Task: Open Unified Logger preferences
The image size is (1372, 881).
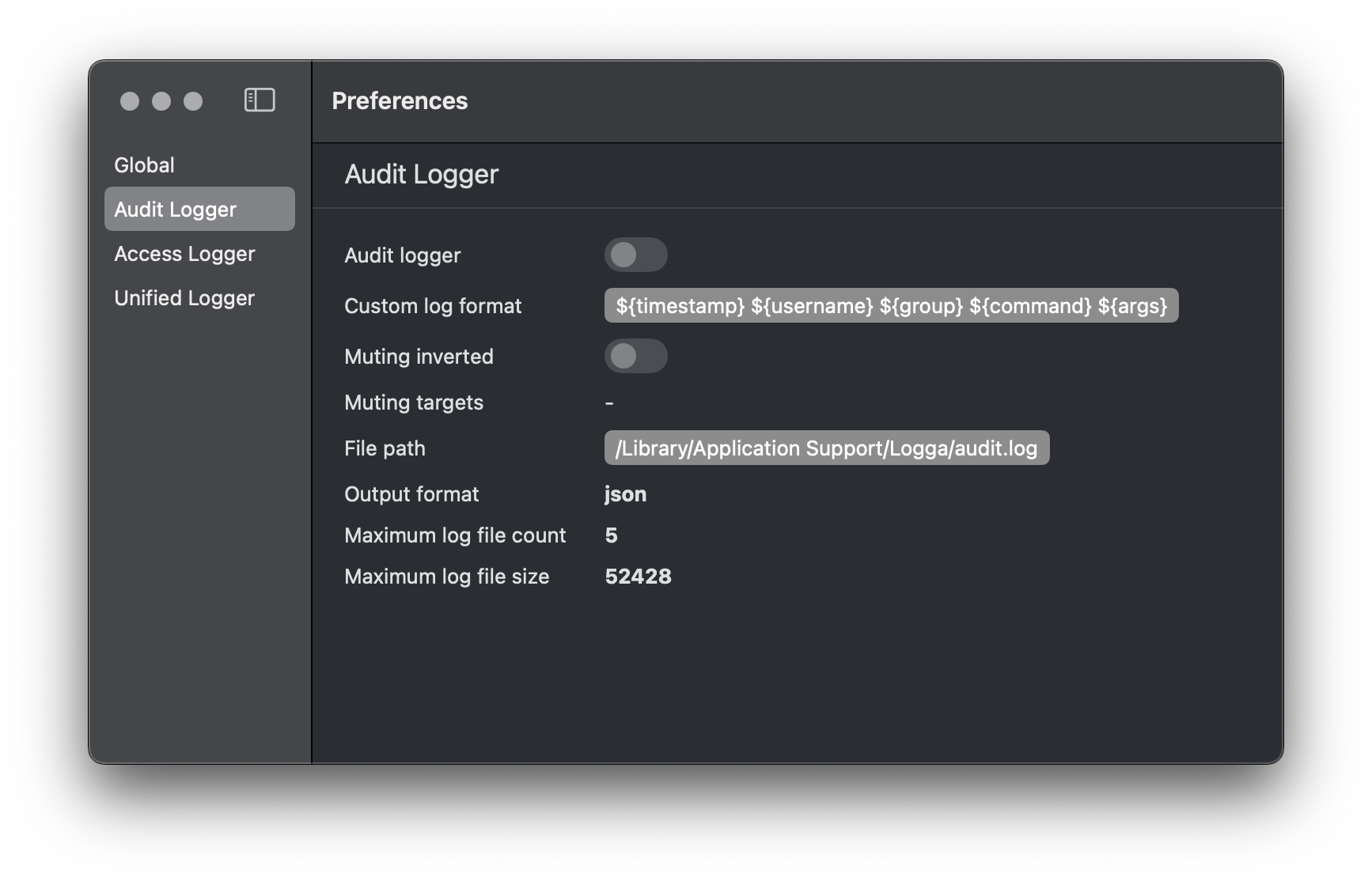Action: pos(184,298)
